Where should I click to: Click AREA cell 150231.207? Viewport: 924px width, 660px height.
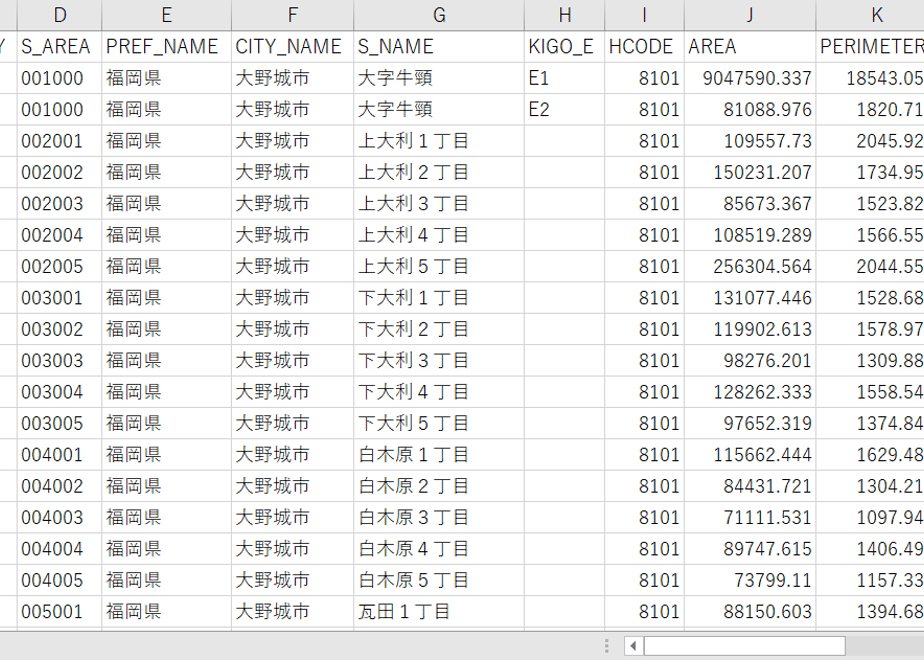(x=750, y=172)
